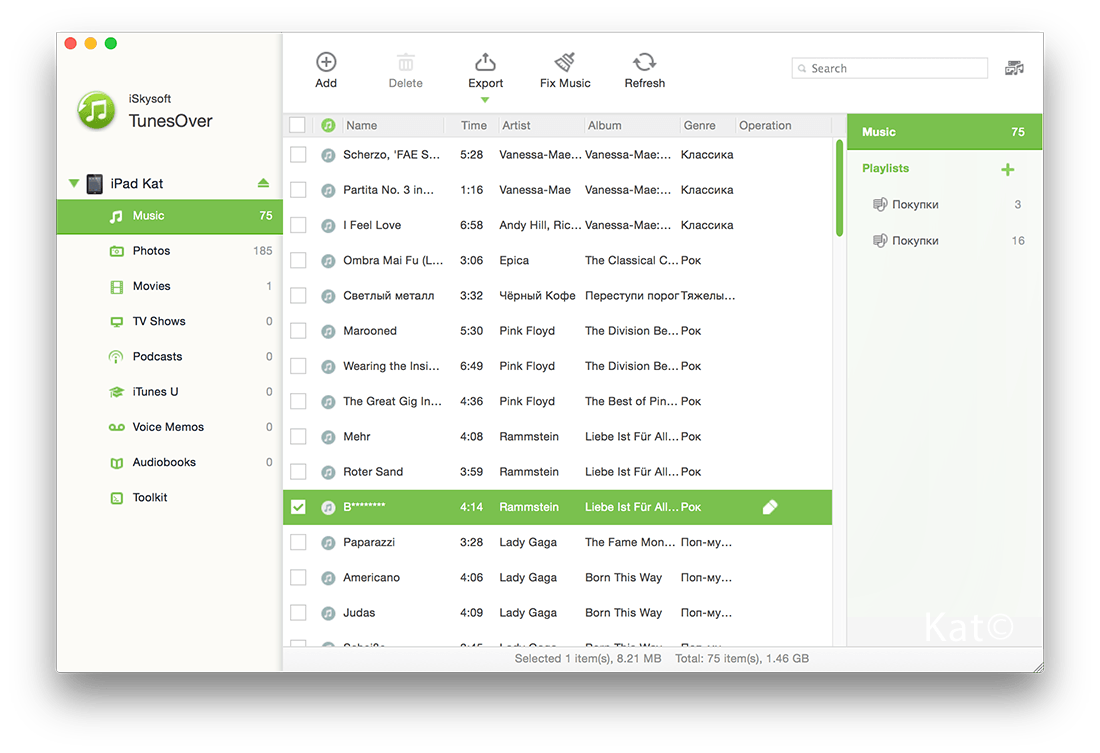
Task: Refresh the music list
Action: (645, 71)
